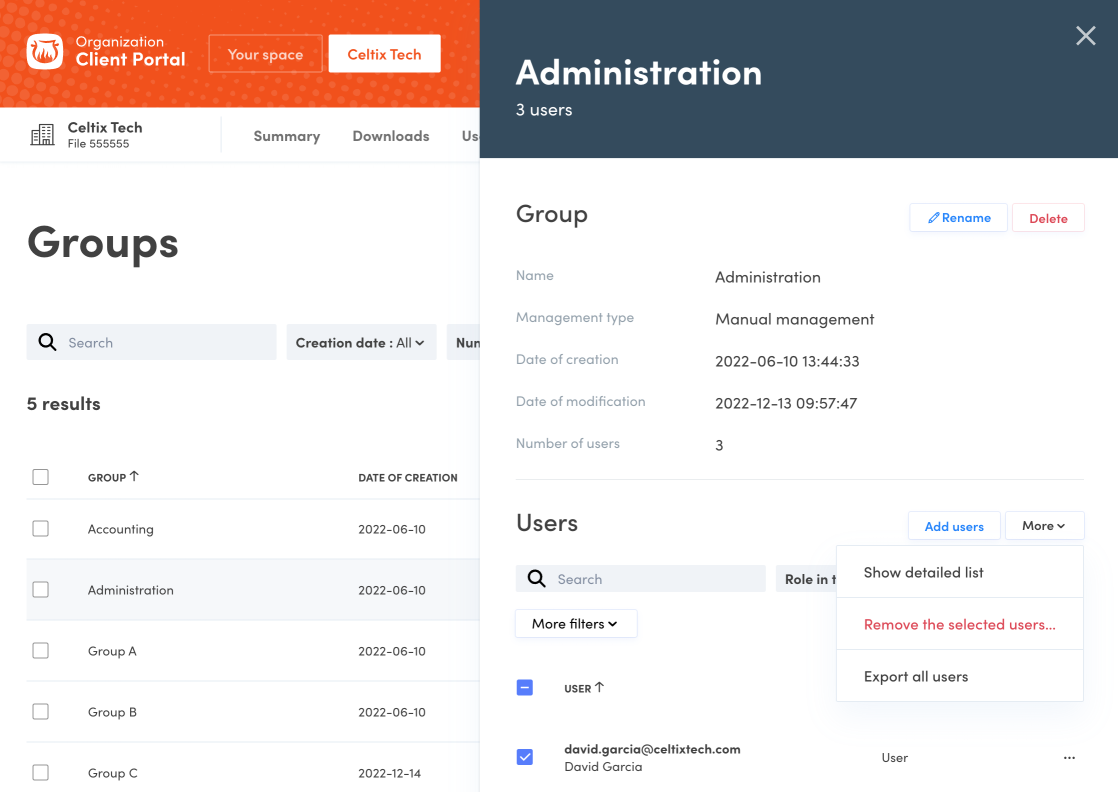Collapse the More dropdown menu

click(x=1044, y=526)
